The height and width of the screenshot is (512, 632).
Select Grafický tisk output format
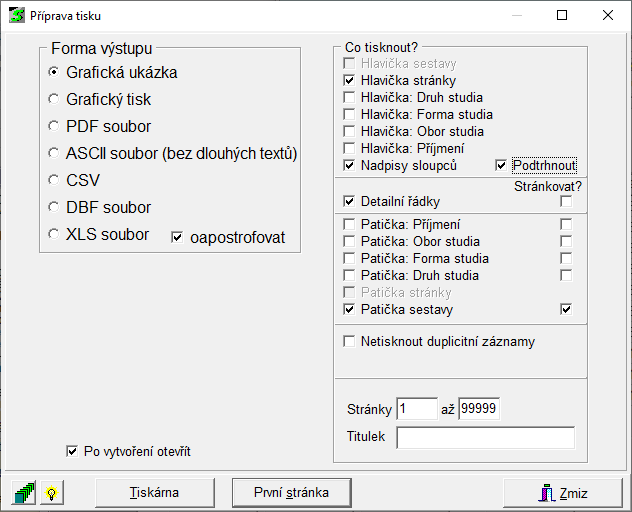54,100
